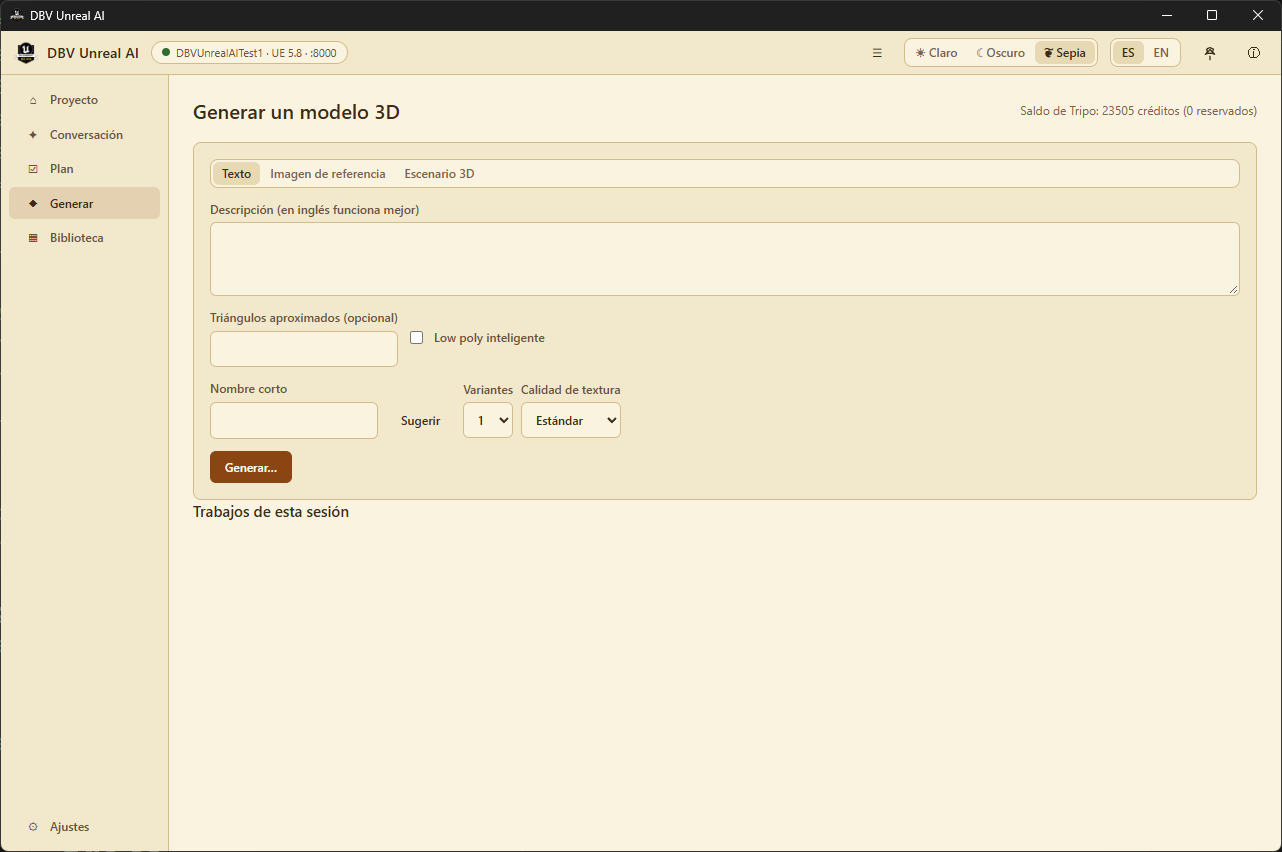Maximize the DBV Unreal AI window
Image resolution: width=1282 pixels, height=852 pixels.
1212,15
